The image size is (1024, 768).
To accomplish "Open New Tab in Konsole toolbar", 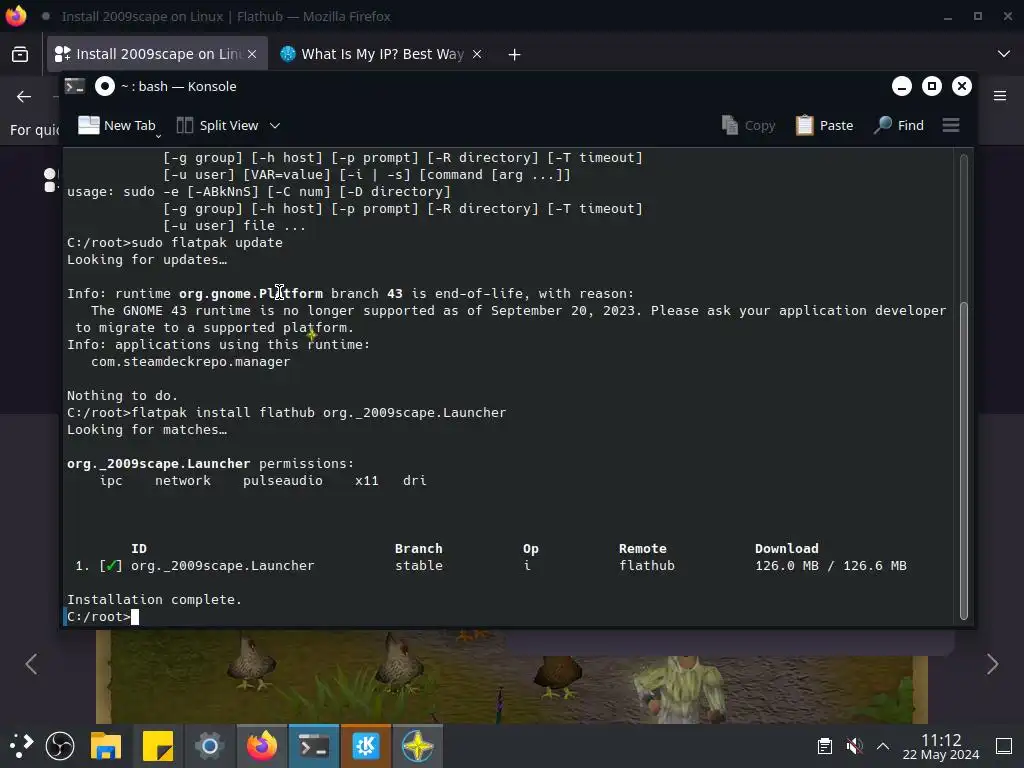I will 116,125.
